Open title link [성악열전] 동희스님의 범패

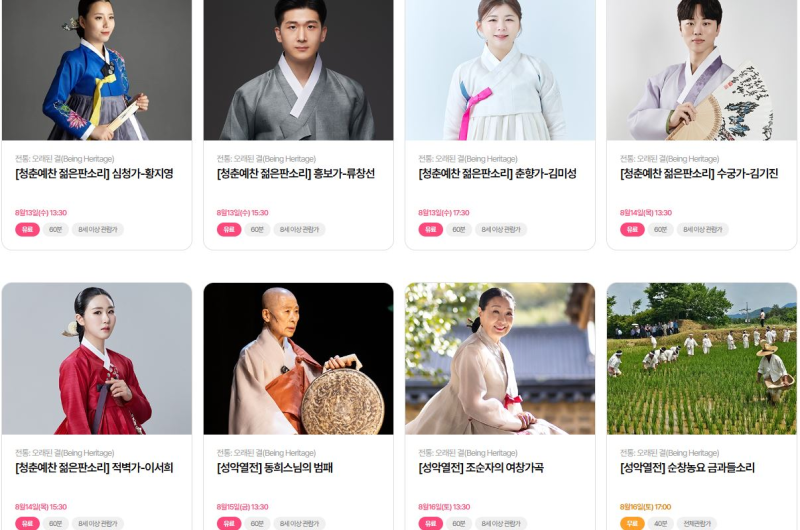tap(274, 468)
